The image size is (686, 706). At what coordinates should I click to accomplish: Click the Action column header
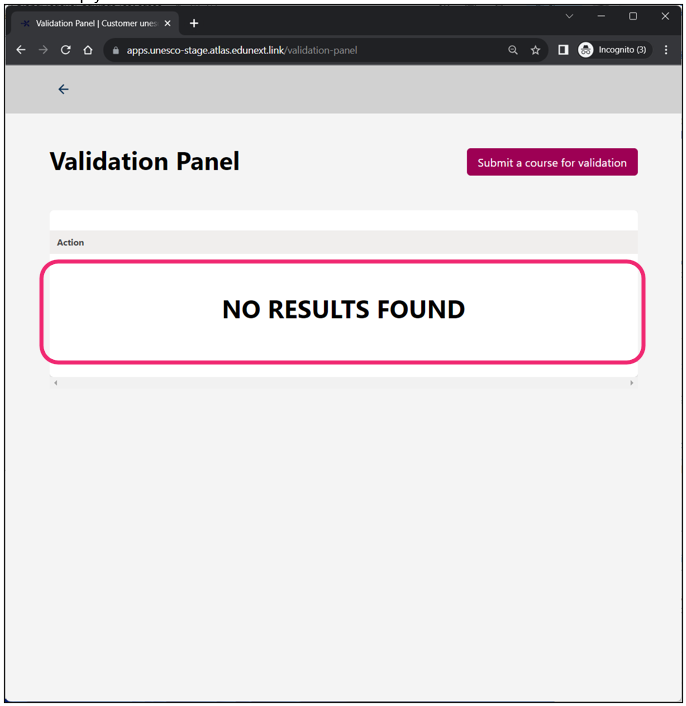(x=70, y=242)
